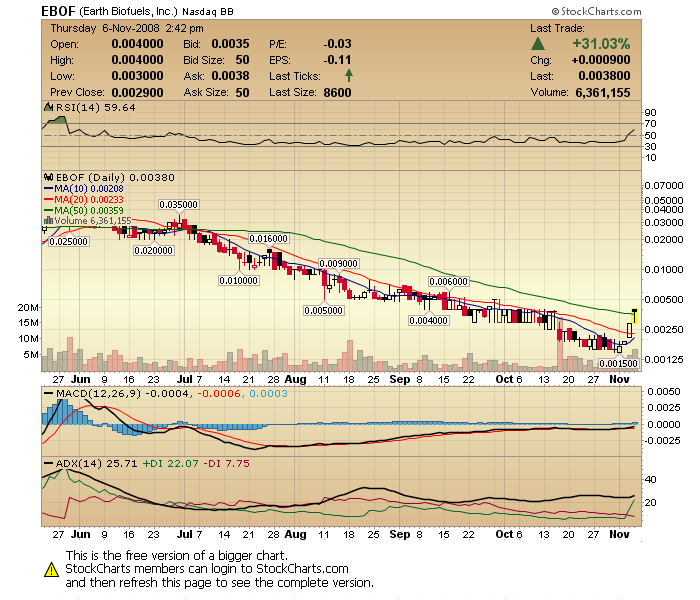700x600 pixels.
Task: Click the green up triangle under Last Trade
Action: click(x=538, y=44)
